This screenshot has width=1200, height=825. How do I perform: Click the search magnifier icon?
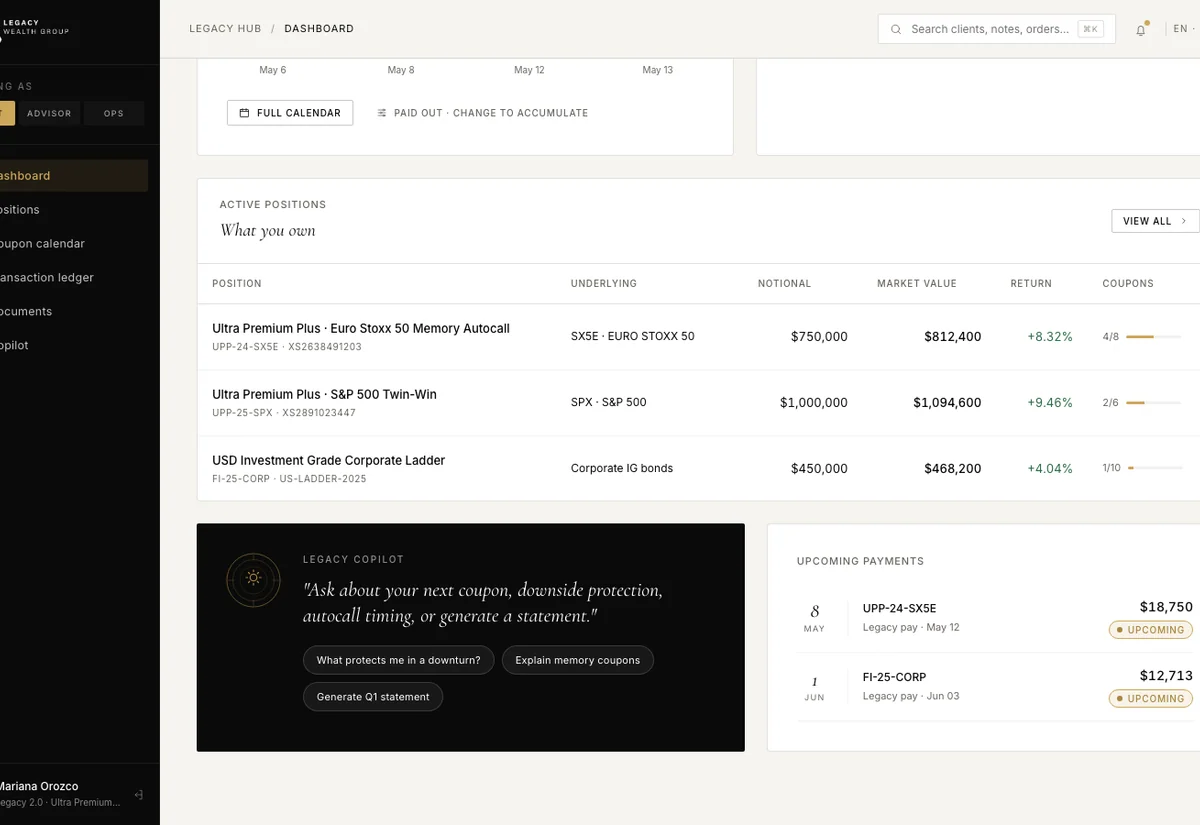click(896, 30)
